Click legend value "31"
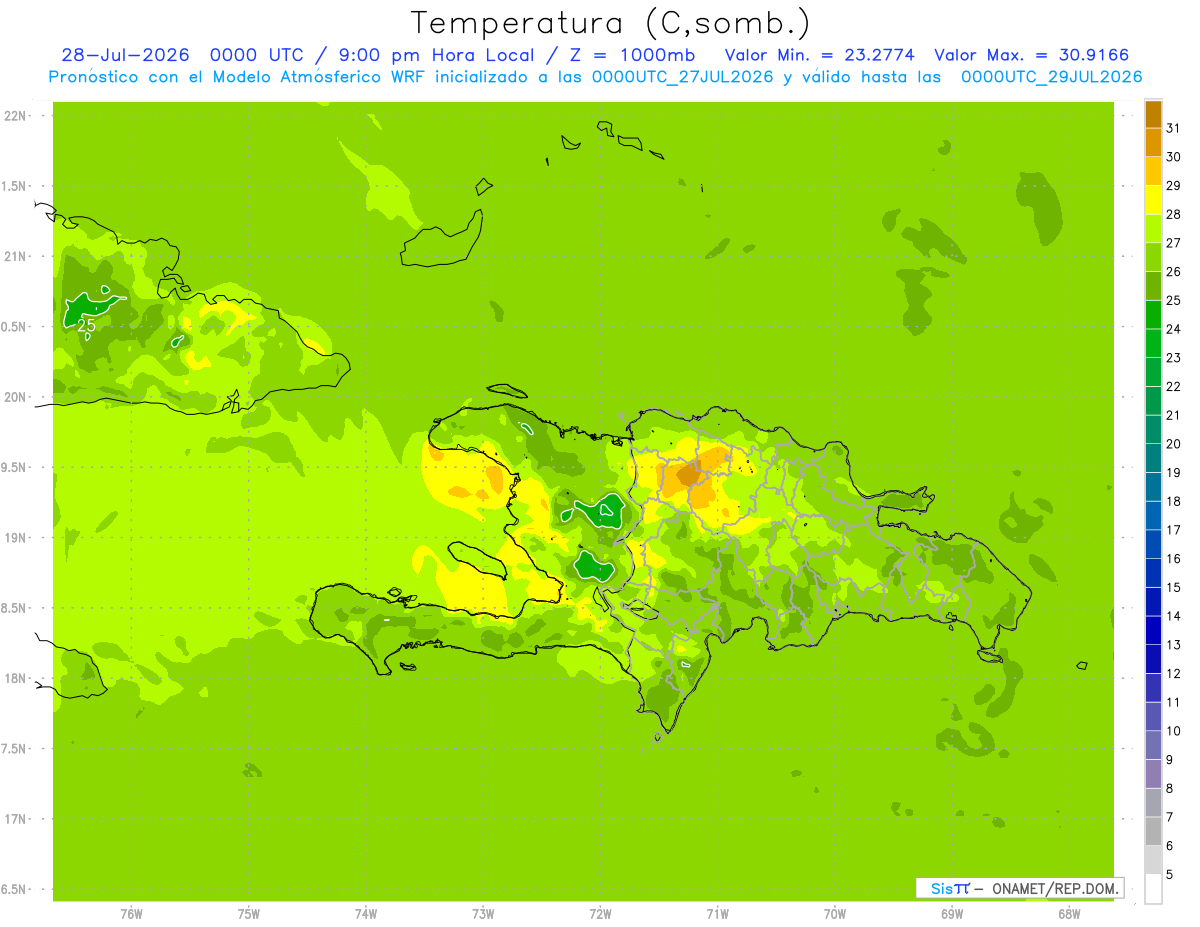Viewport: 1200px width, 927px height. click(x=1173, y=128)
